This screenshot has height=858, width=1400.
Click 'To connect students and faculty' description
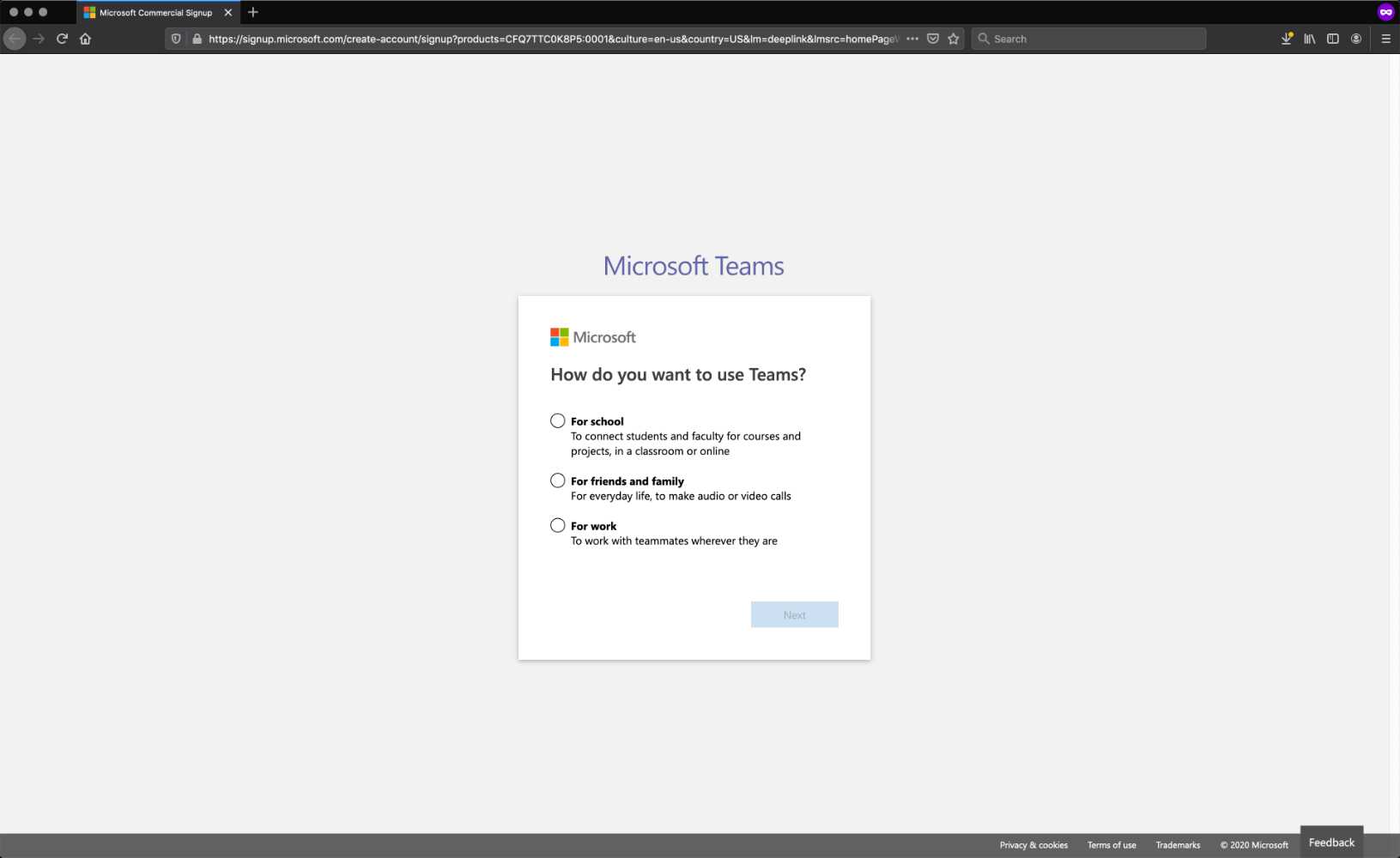pyautogui.click(x=686, y=444)
